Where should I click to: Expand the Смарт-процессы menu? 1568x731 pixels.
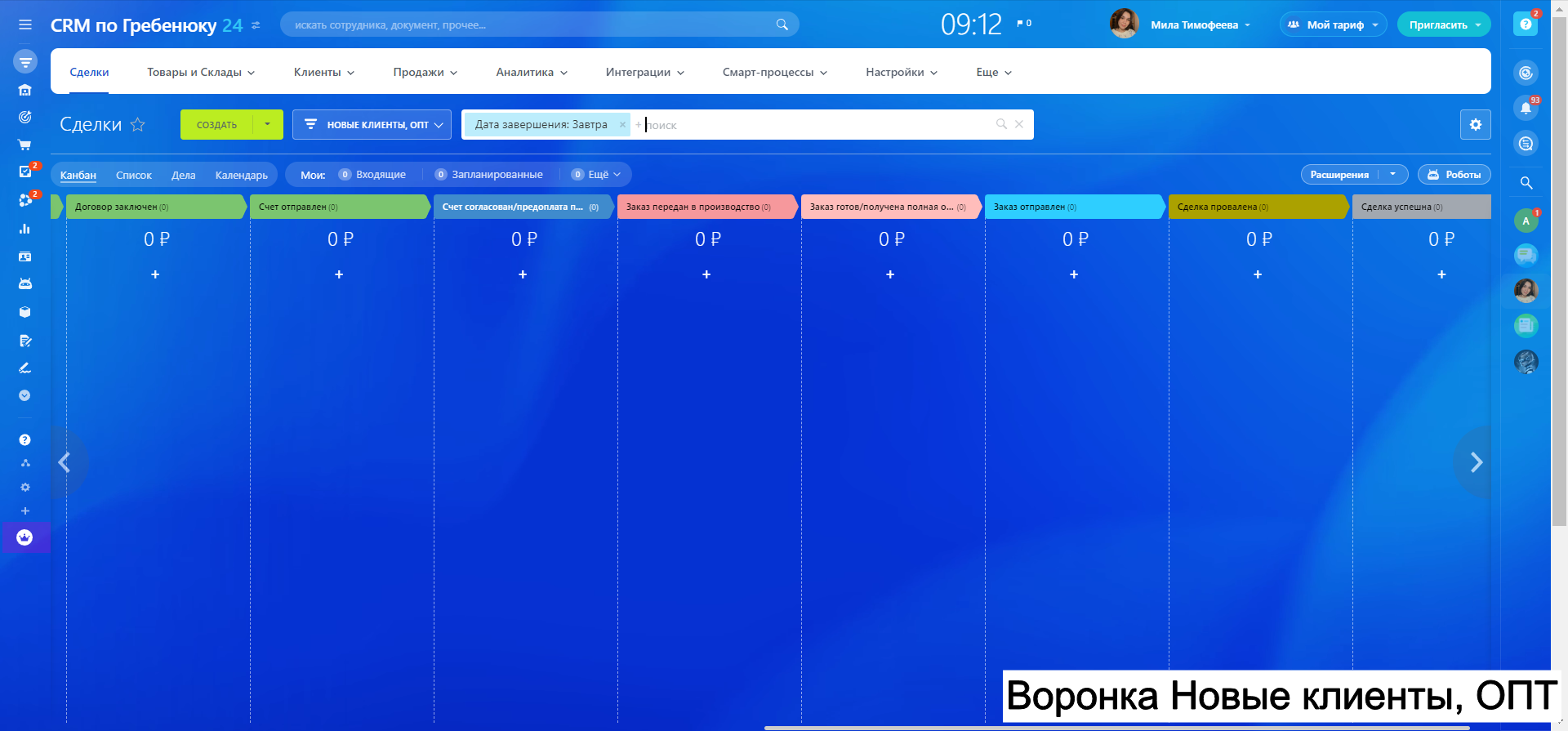pyautogui.click(x=775, y=72)
